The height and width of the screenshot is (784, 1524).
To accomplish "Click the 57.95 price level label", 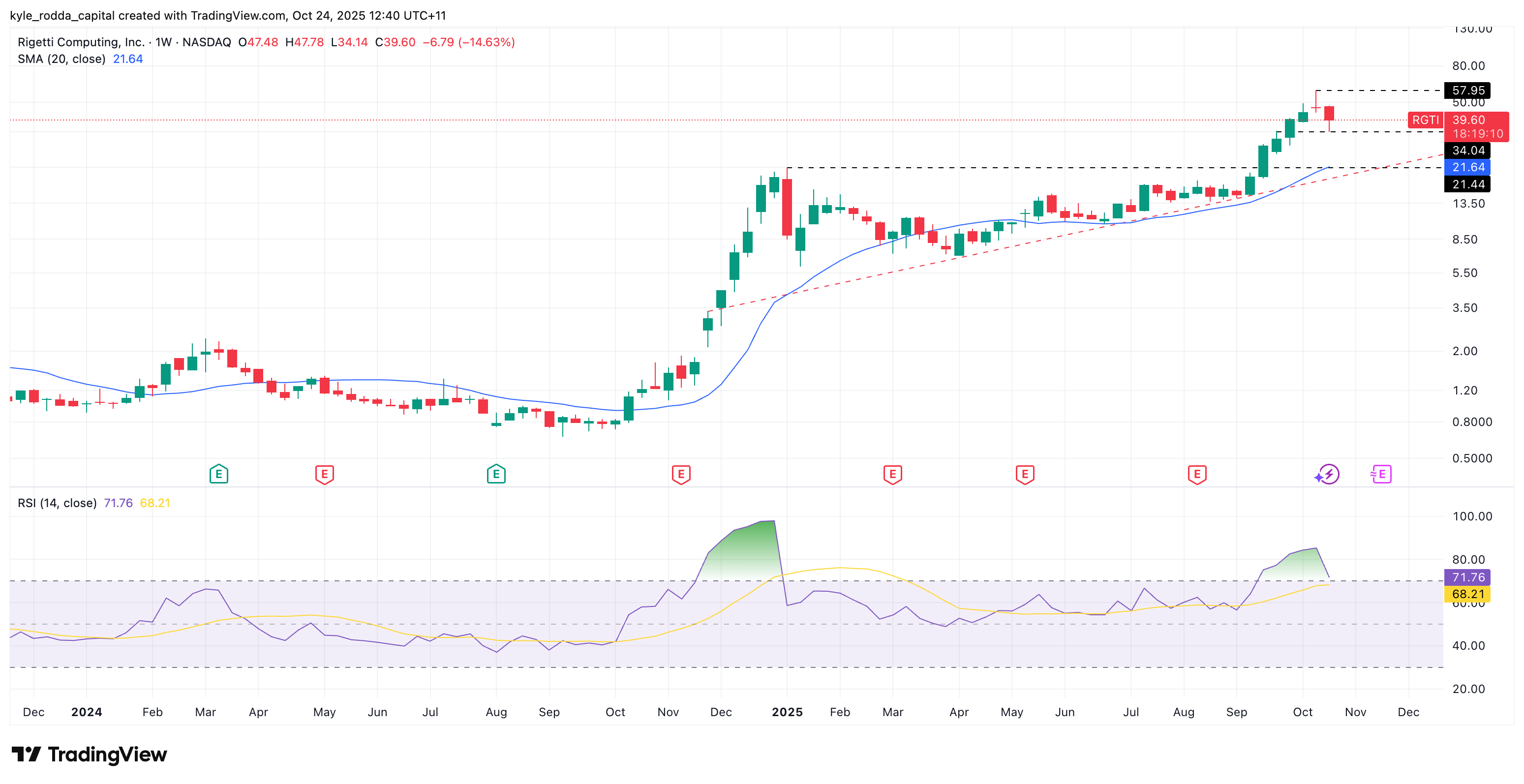I will [x=1467, y=90].
